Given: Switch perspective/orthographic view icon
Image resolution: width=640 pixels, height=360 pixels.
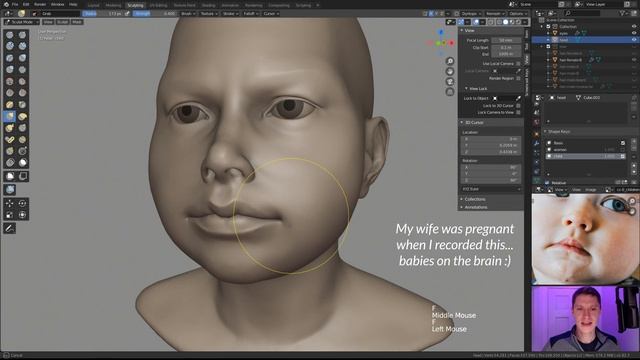Looking at the screenshot, I should click(450, 92).
